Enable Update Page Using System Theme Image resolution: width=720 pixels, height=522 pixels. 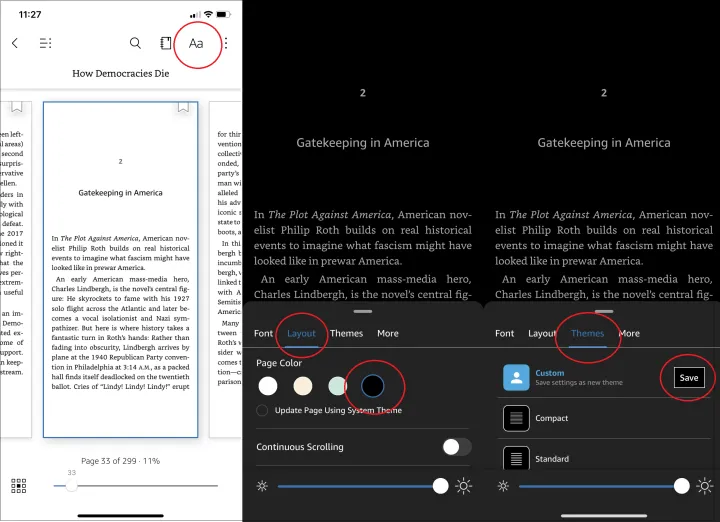tap(262, 410)
